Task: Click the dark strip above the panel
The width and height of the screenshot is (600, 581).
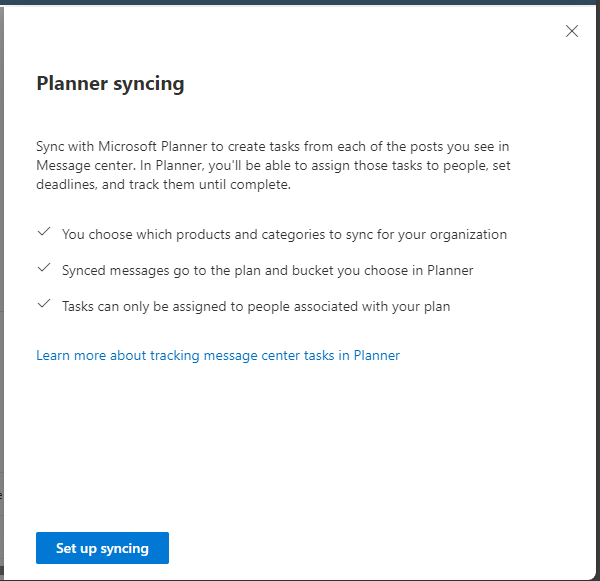Action: pyautogui.click(x=300, y=2)
